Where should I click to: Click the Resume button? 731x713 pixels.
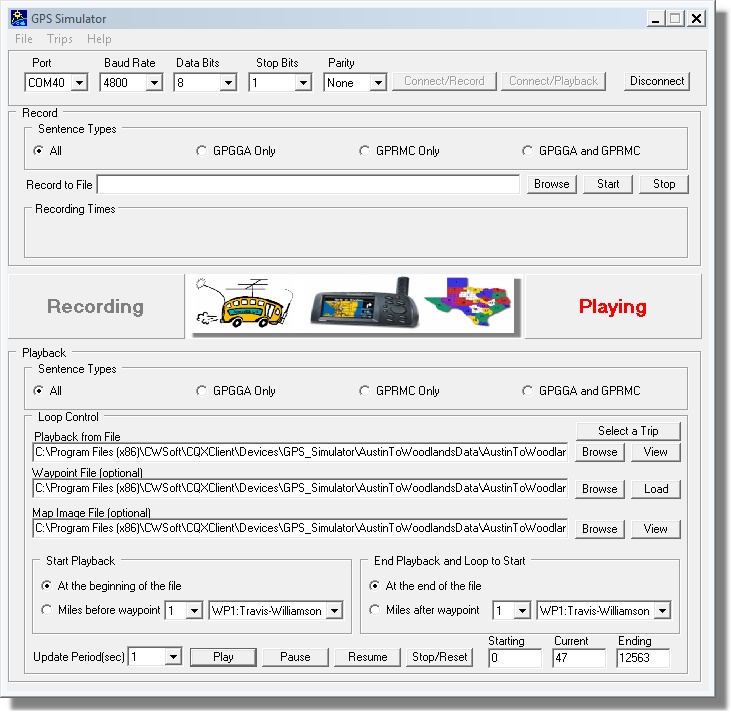[367, 657]
